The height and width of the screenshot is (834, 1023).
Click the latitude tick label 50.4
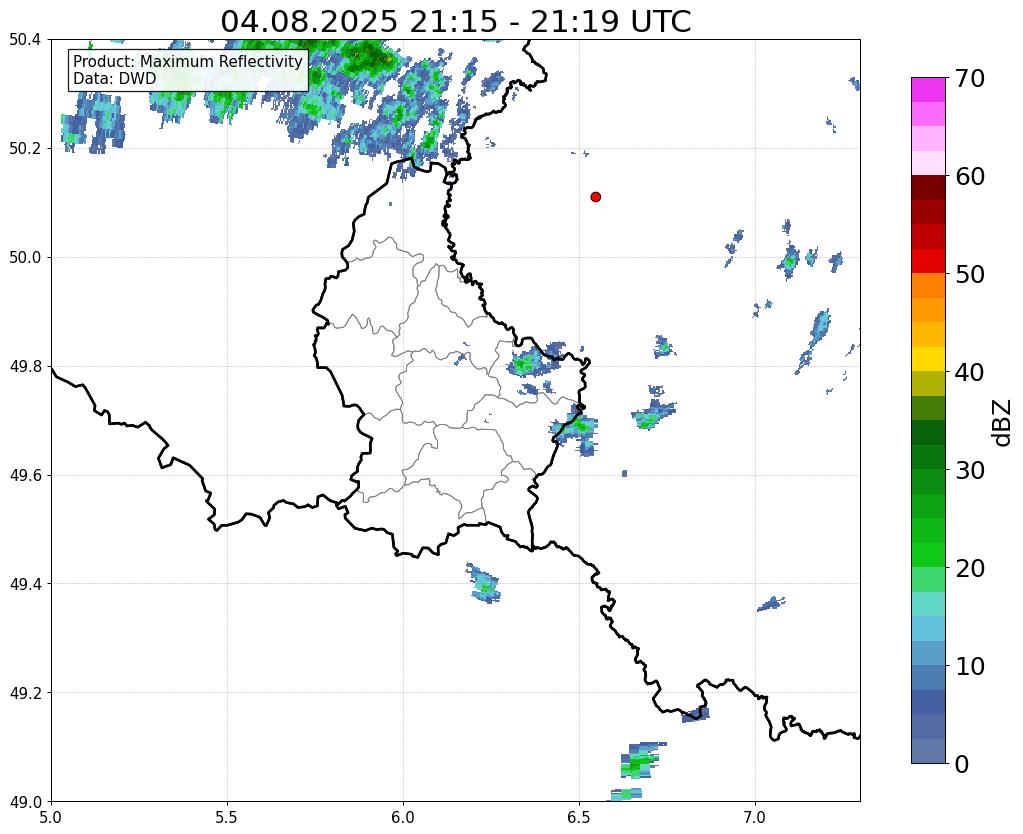(x=25, y=40)
